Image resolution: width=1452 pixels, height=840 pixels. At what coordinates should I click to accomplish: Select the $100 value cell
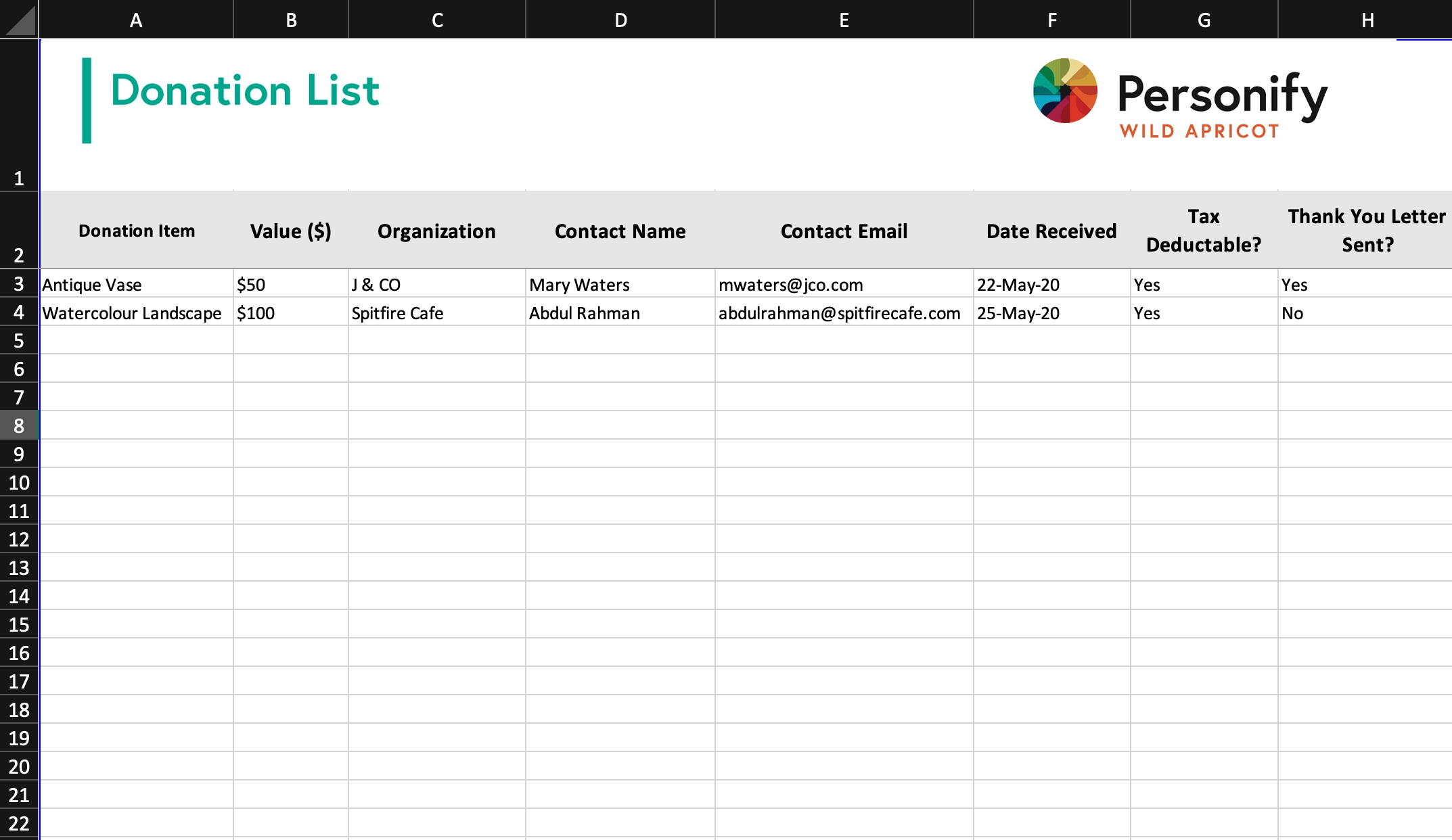(291, 312)
